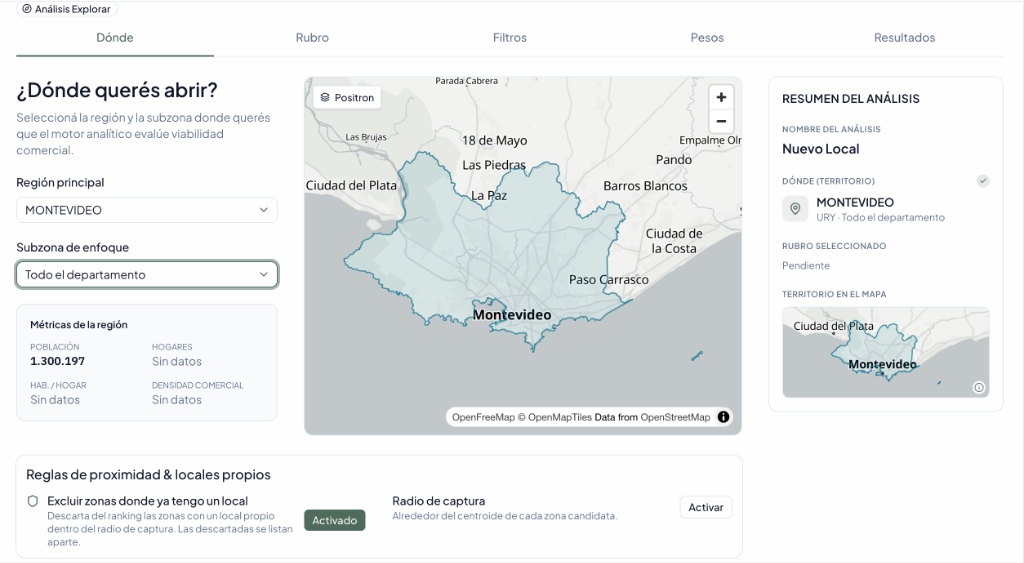Click the Las Piedras map label
This screenshot has height=563, width=1024.
pos(494,165)
